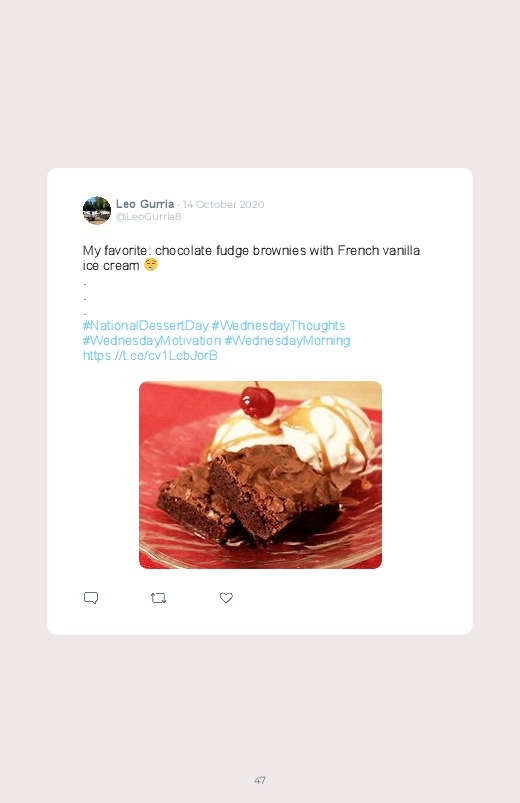Viewport: 520px width, 803px height.
Task: Click the Leo Gurria display name
Action: tap(145, 204)
